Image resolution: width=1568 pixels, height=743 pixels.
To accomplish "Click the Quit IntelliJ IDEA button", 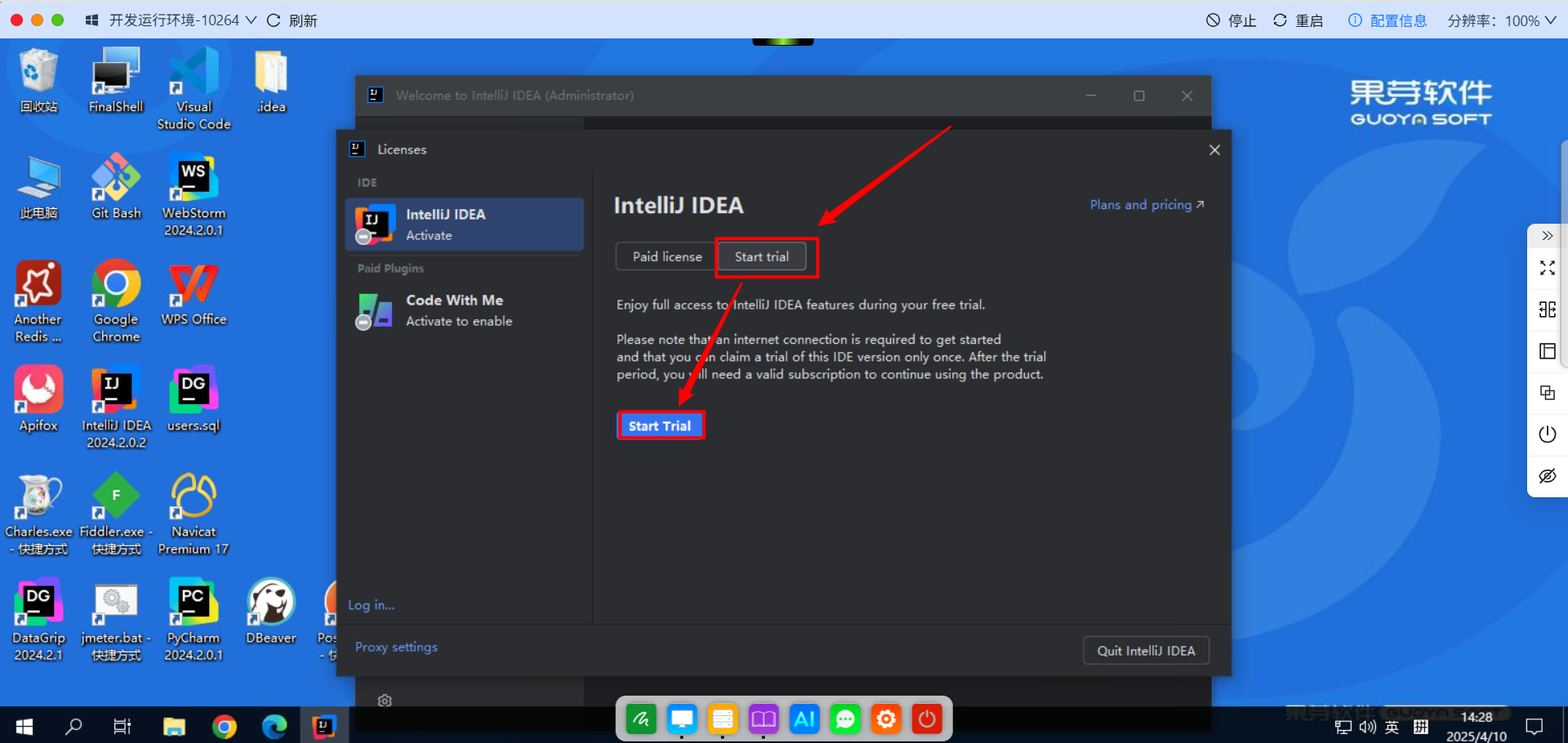I will pyautogui.click(x=1146, y=651).
